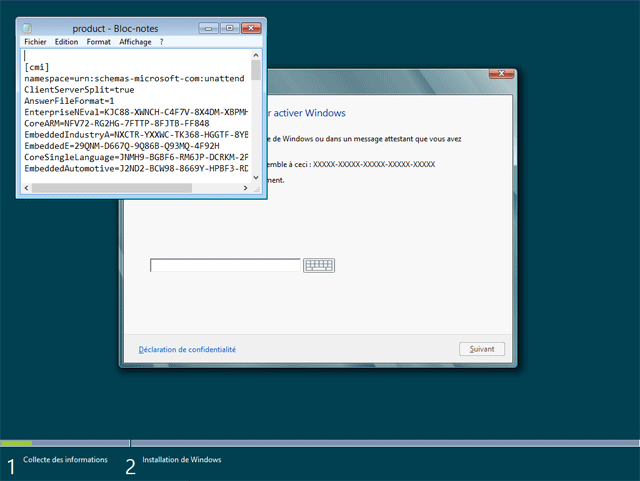Viewport: 640px width, 481px height.
Task: Click the [cmi] line in Notepad
Action: tap(37, 67)
